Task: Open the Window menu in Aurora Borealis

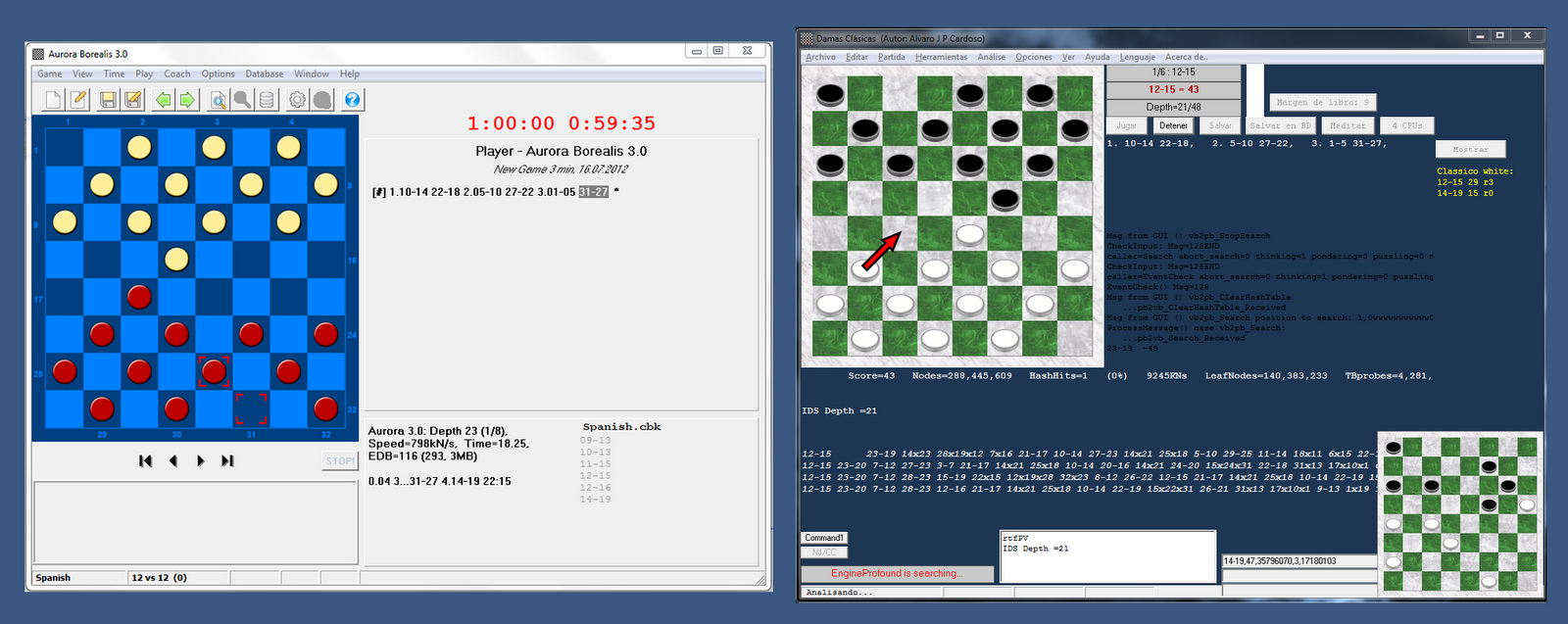Action: [x=312, y=73]
